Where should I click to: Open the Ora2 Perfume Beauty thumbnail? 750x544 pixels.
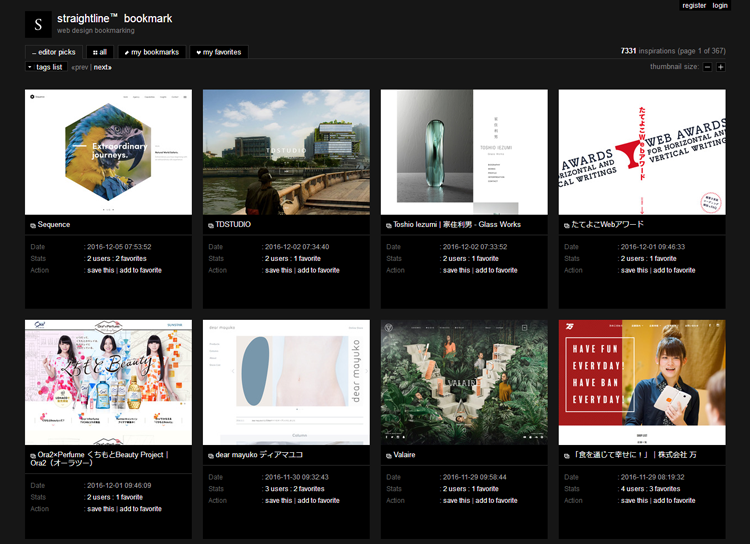pos(108,382)
